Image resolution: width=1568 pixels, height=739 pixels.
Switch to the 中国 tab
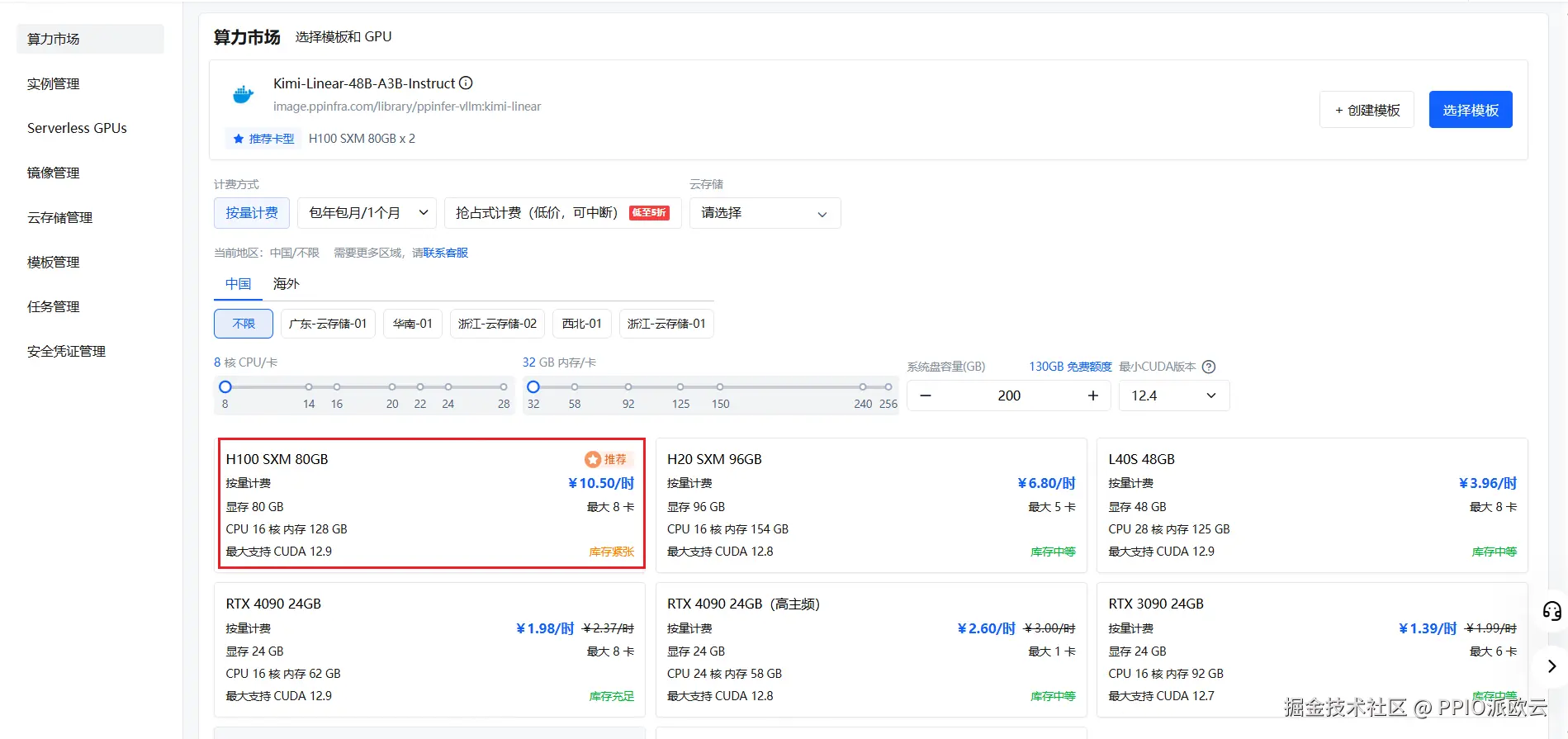pos(238,284)
